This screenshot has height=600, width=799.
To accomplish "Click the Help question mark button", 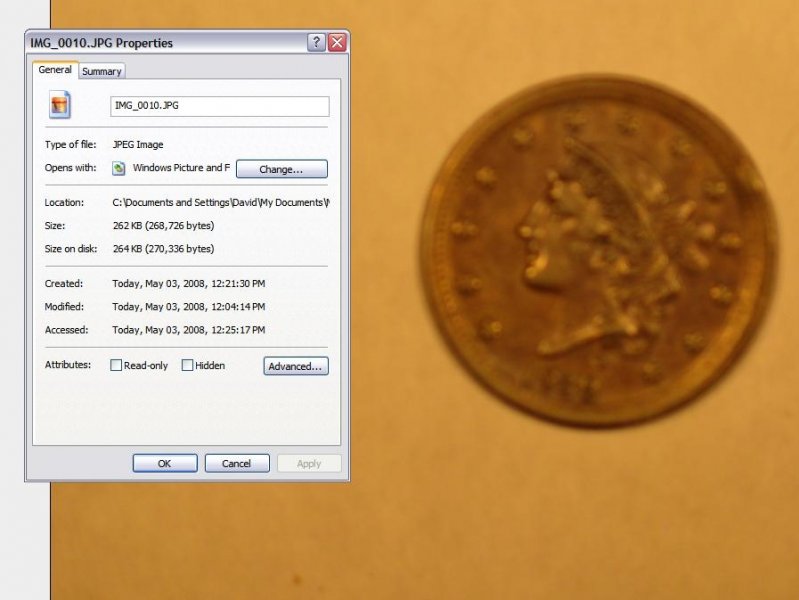I will click(316, 42).
